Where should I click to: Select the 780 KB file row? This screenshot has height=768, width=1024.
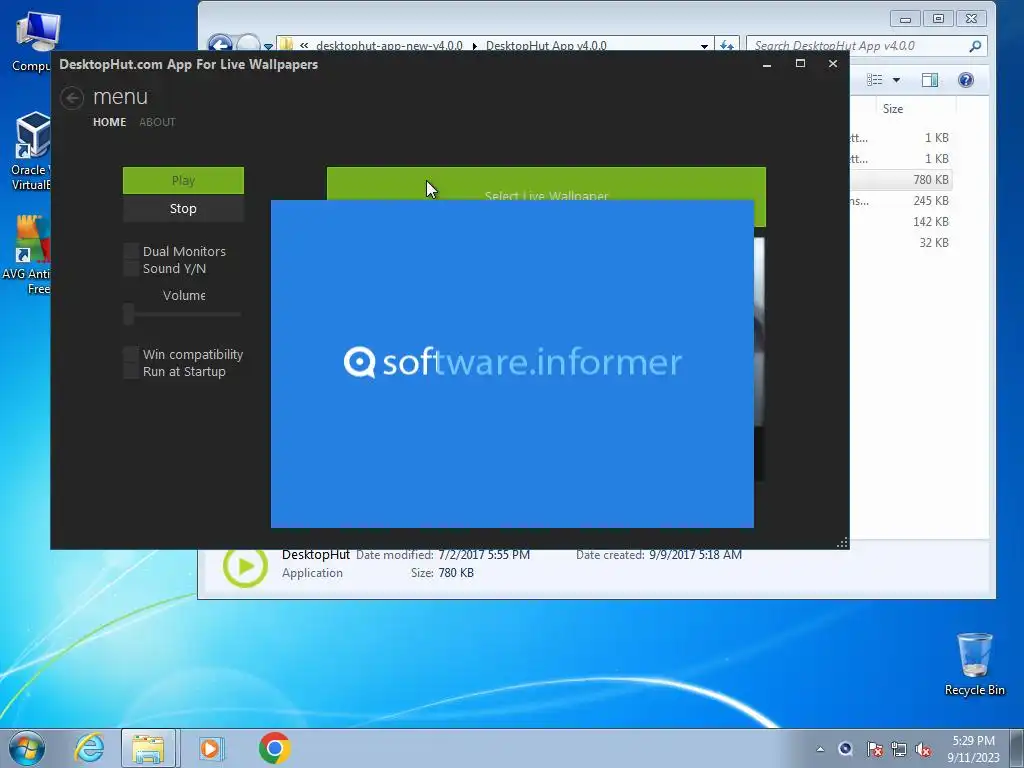tap(901, 180)
